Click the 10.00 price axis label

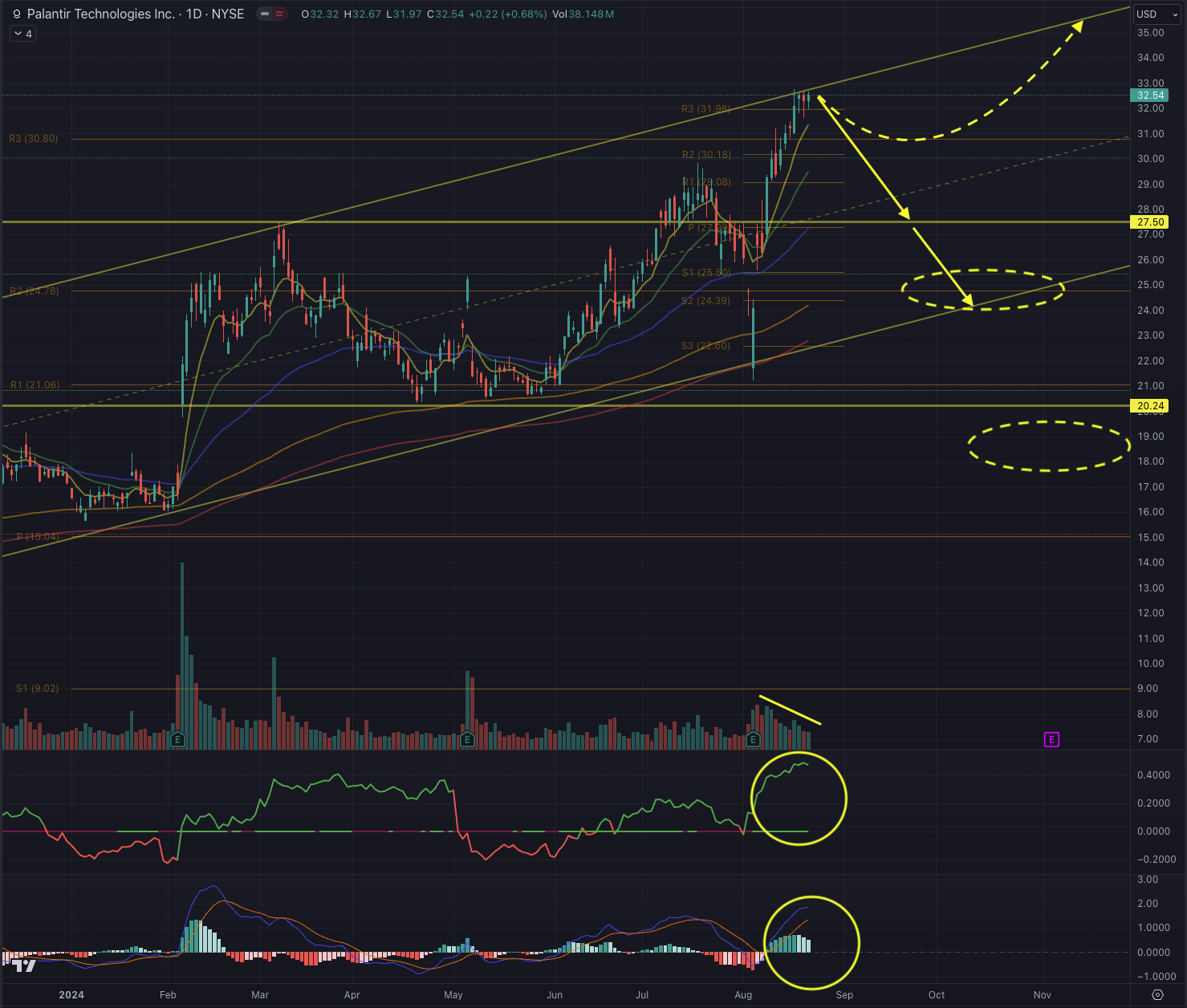(x=1151, y=664)
